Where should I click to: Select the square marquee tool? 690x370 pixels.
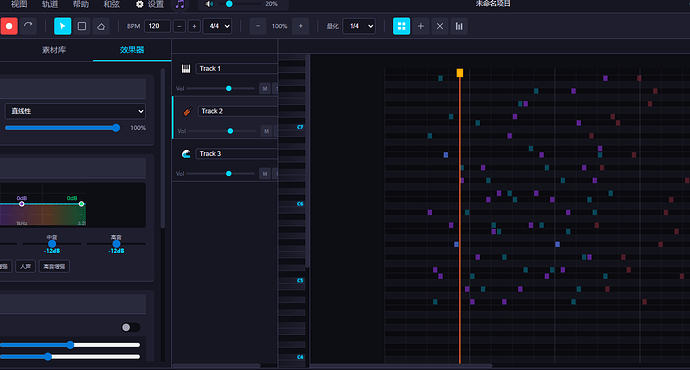pyautogui.click(x=82, y=26)
